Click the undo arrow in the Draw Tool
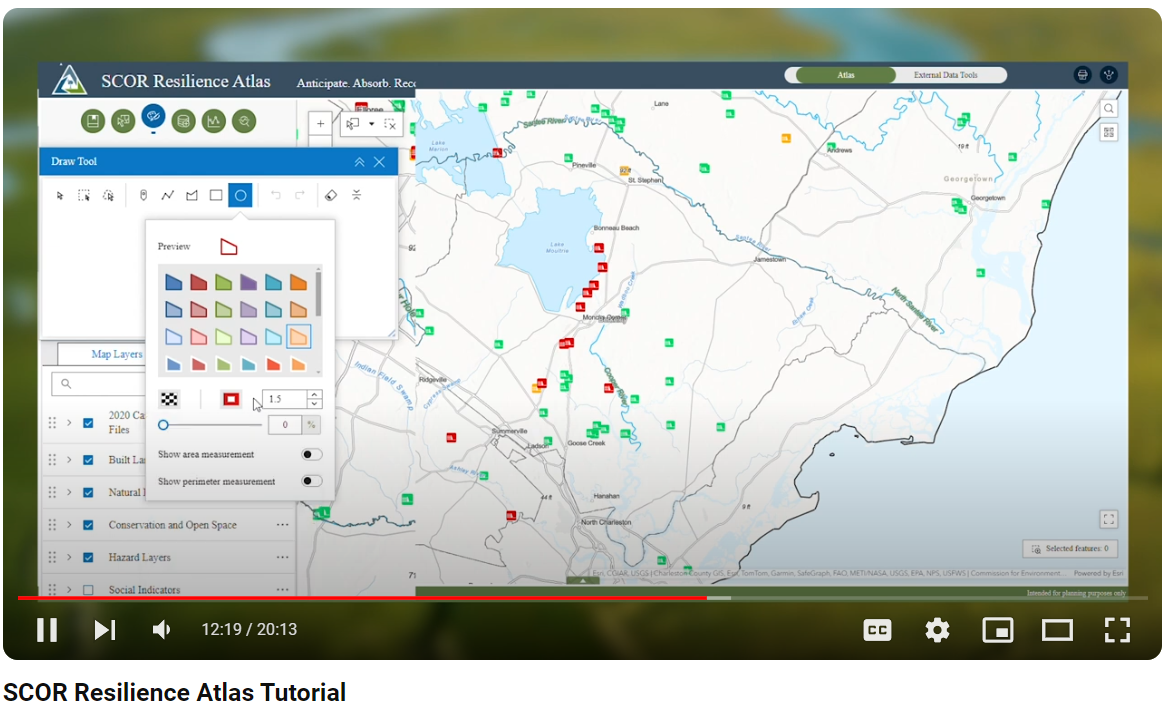Screen dimensions: 1167x708 (275, 195)
